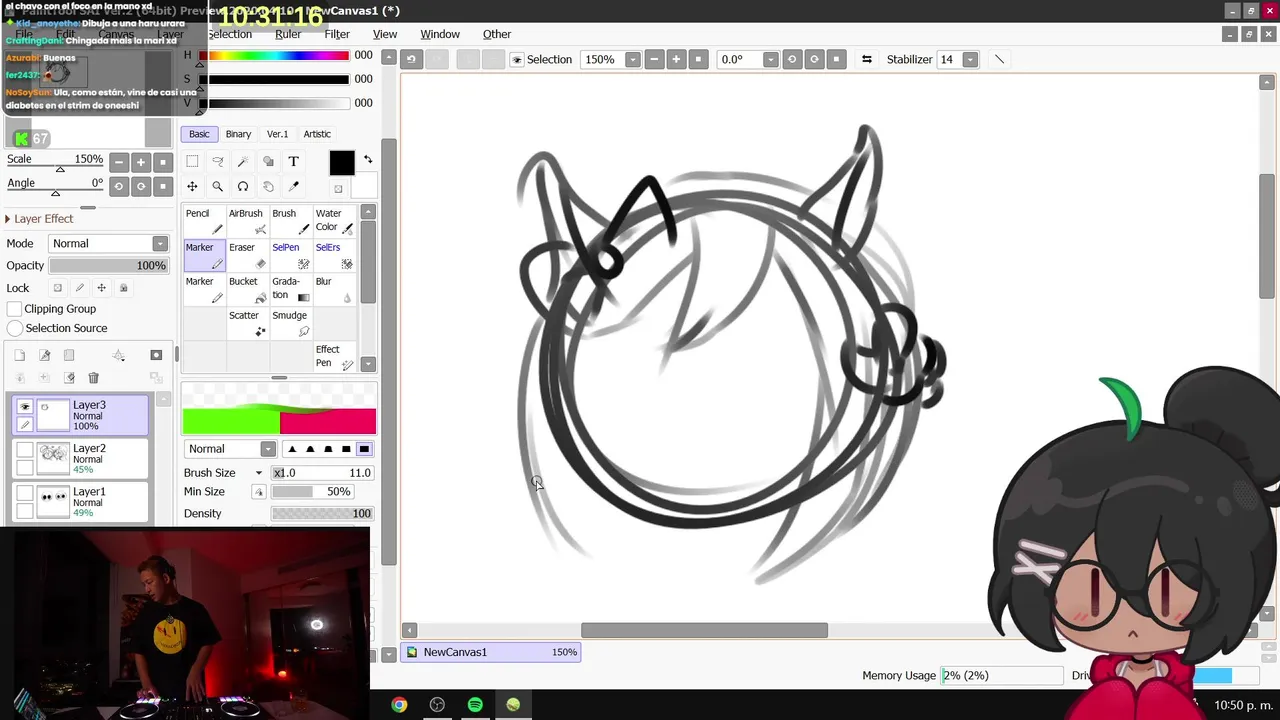Zoom in with Scale plus button
Screen dimensions: 1280x720
click(141, 163)
